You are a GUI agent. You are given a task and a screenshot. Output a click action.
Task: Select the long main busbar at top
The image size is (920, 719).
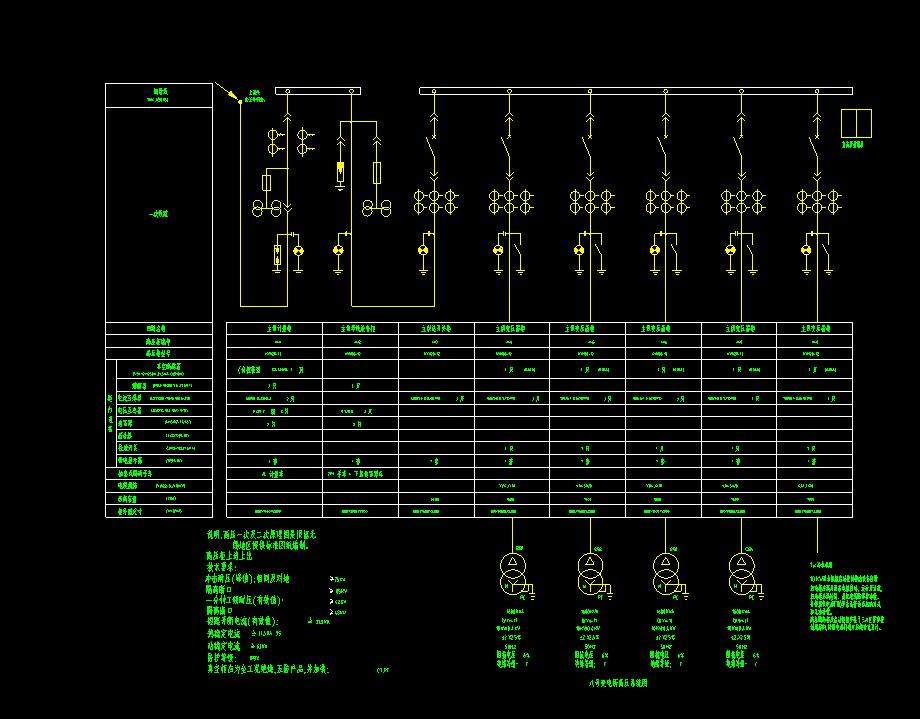click(636, 91)
